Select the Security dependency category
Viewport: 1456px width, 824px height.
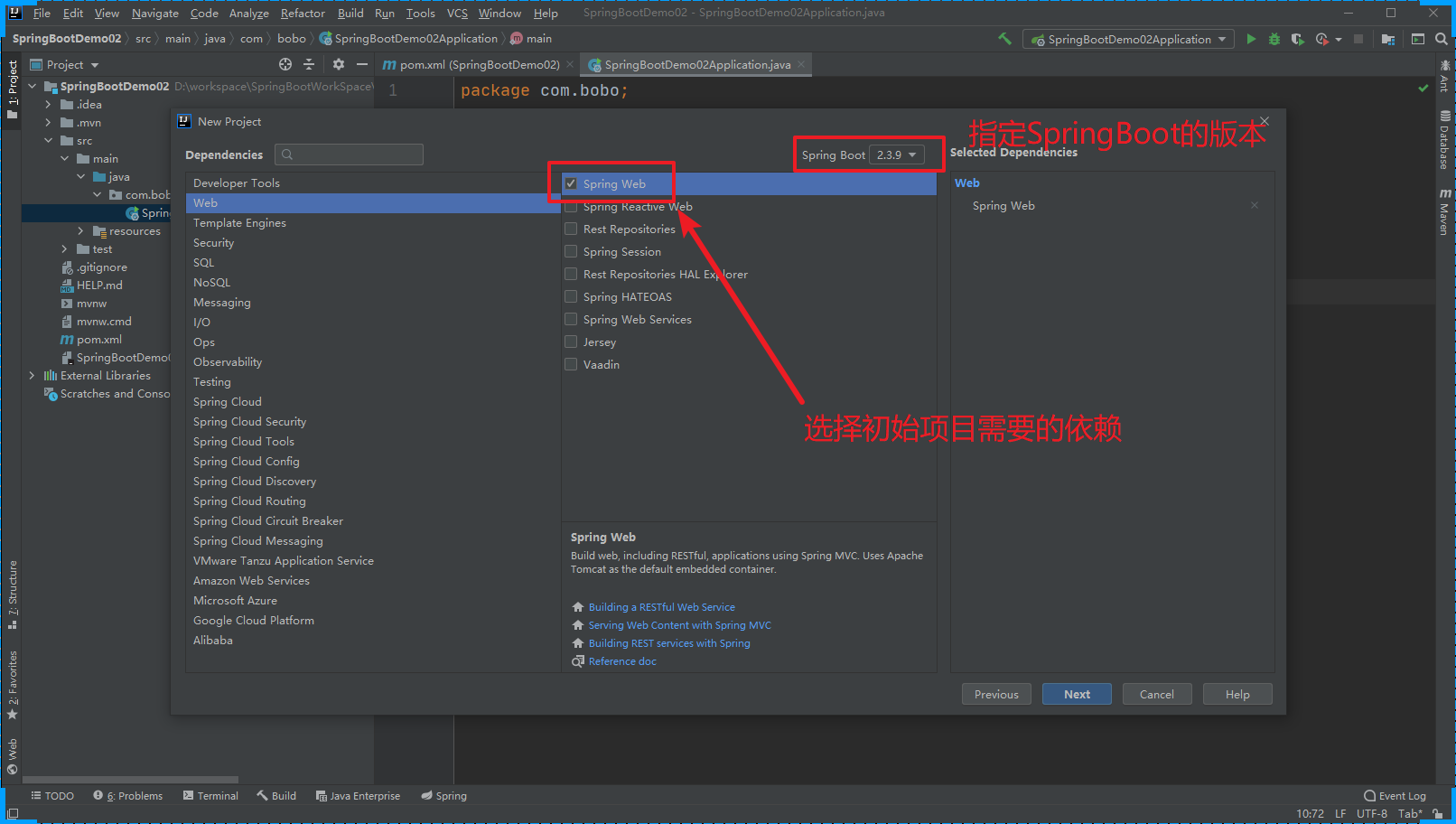pyautogui.click(x=372, y=243)
